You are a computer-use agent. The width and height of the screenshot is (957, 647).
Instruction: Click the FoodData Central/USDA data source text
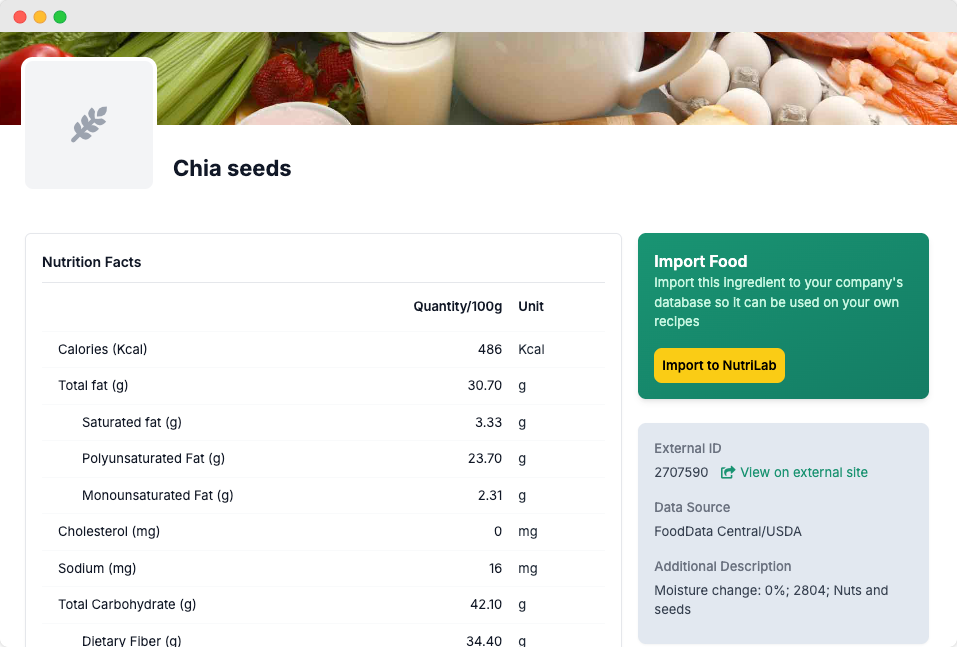728,531
